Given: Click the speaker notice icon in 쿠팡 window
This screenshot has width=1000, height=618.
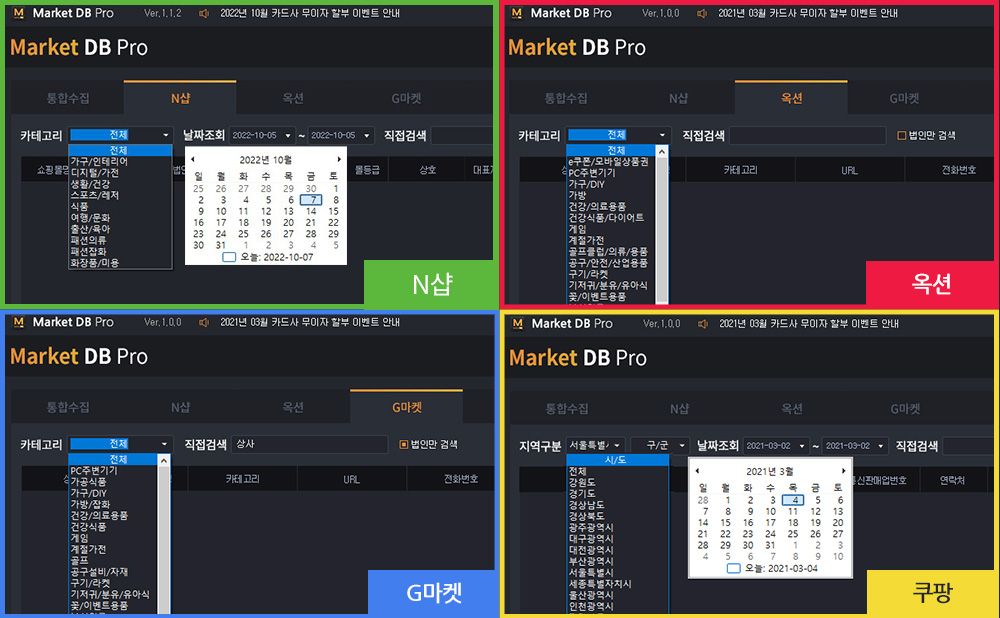Looking at the screenshot, I should [703, 324].
